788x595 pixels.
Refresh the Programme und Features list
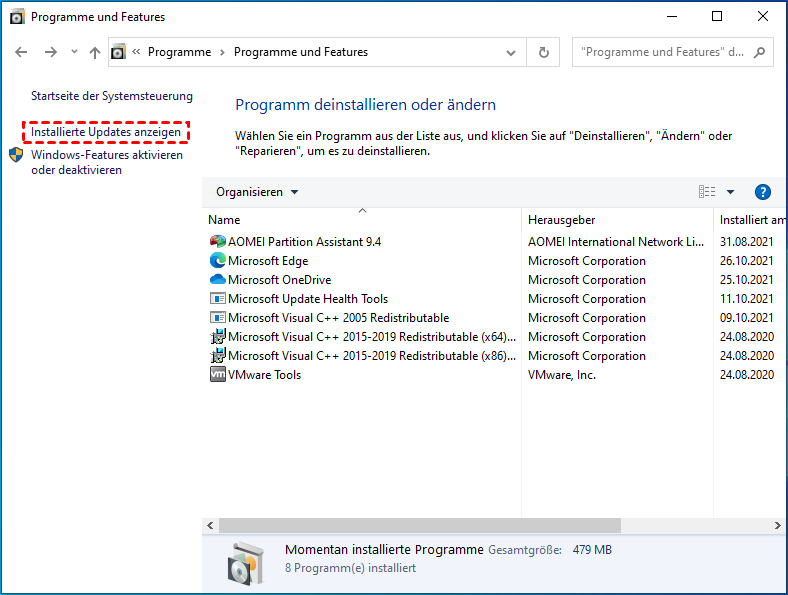(x=543, y=52)
